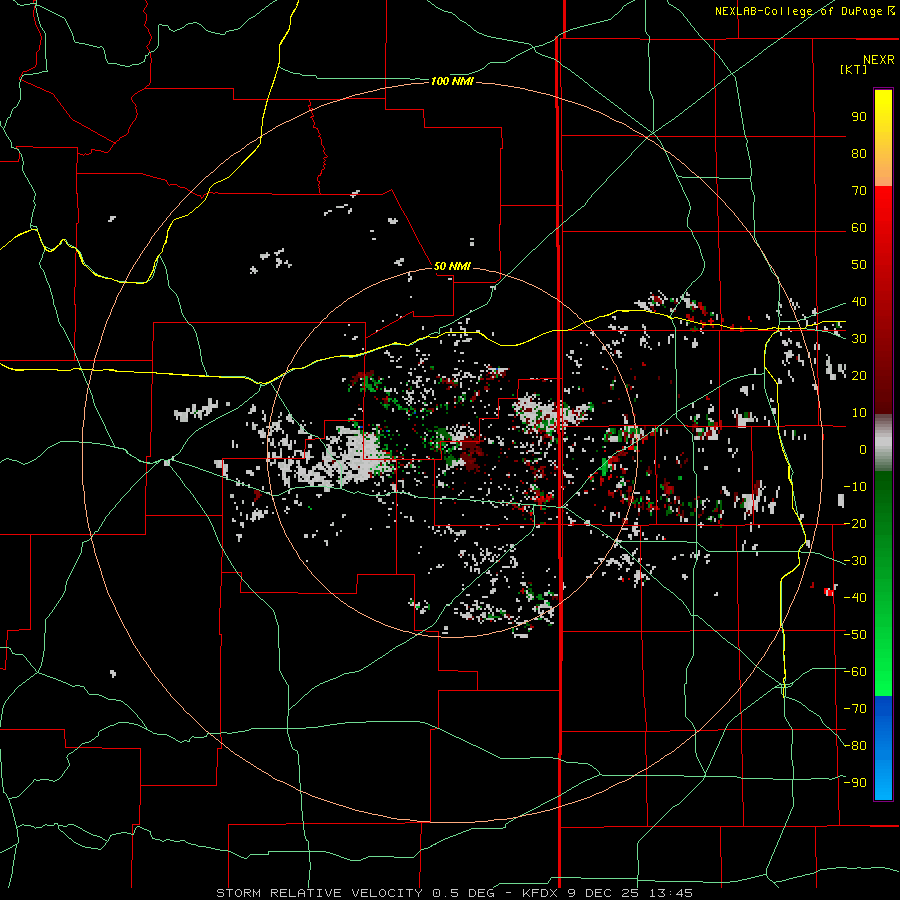Click the -80 value on velocity scale
900x900 pixels.
[855, 746]
